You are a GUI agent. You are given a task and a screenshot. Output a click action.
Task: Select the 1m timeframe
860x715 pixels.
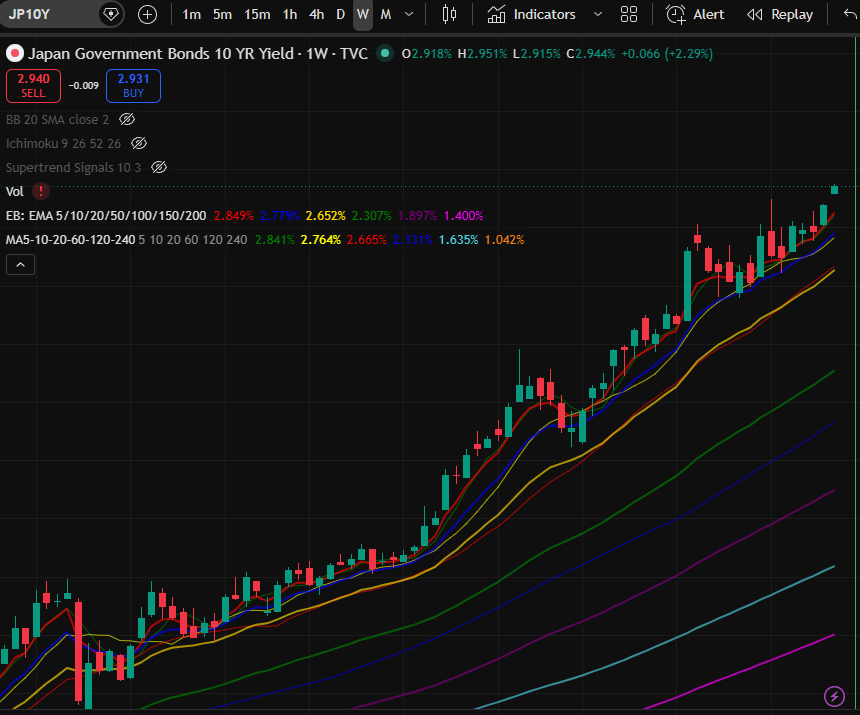pyautogui.click(x=191, y=15)
